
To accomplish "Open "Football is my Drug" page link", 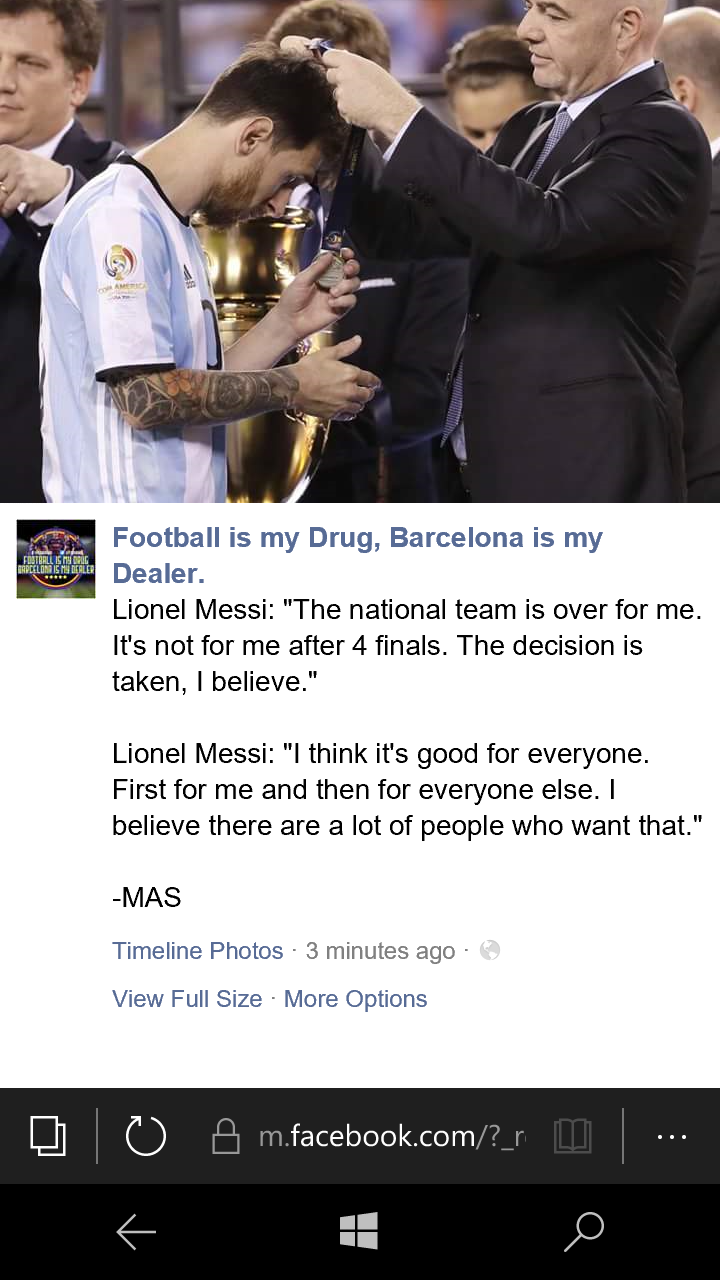I will coord(357,555).
